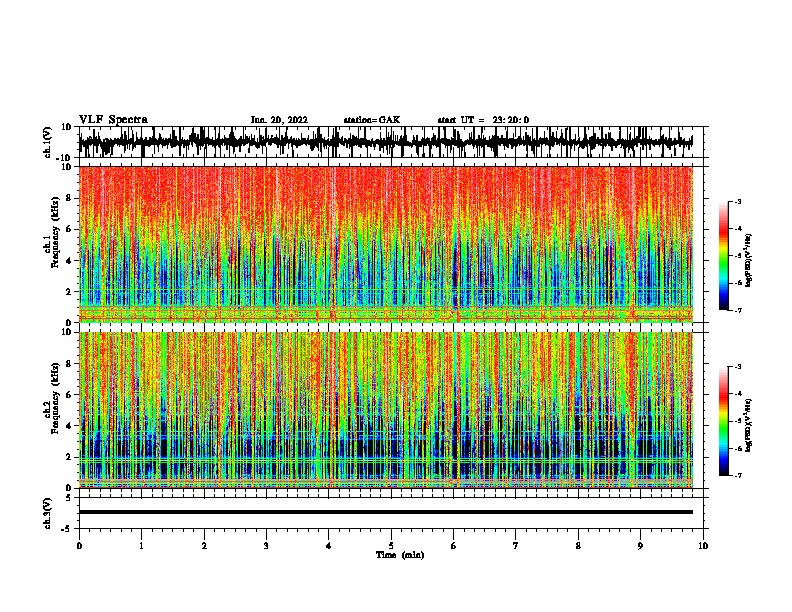Click the ch.1 spectrogram color scale bar
The image size is (792, 612).
[724, 256]
